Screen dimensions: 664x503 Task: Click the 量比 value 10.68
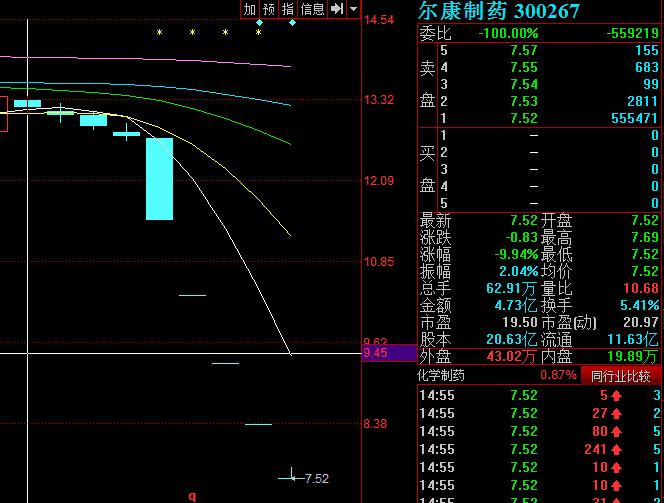point(641,288)
